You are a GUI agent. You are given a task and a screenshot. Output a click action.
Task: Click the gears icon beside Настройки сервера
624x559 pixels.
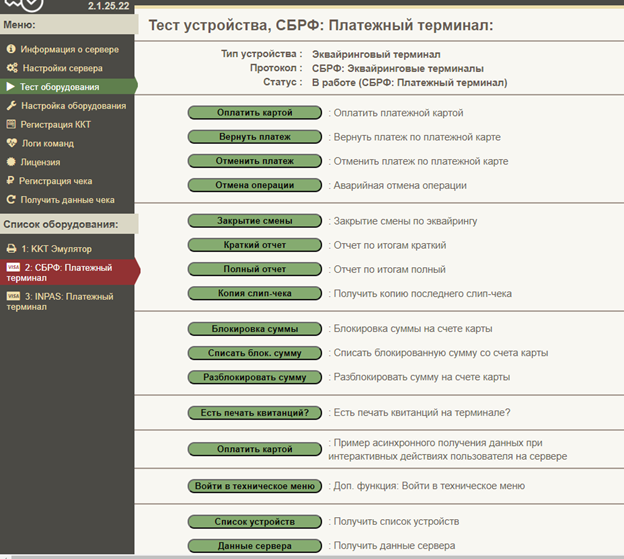point(12,68)
